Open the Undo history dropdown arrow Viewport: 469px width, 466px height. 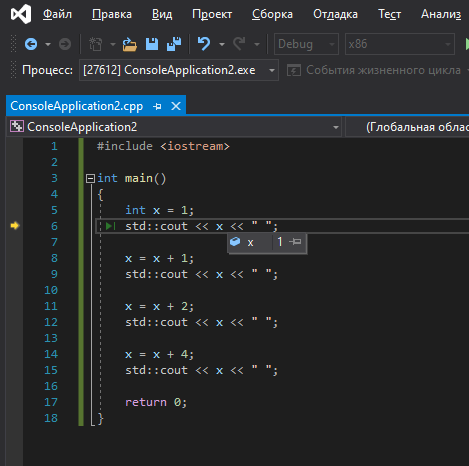[222, 44]
